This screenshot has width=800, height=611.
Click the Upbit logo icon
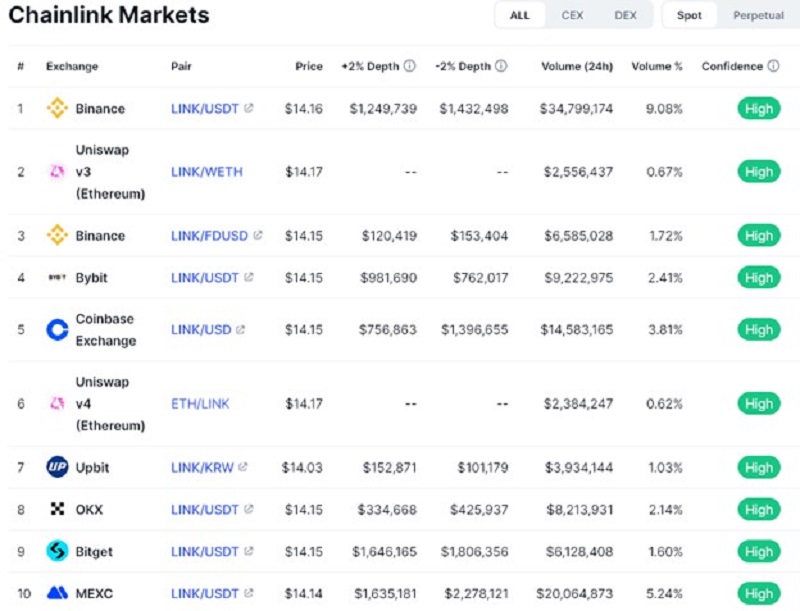tap(57, 467)
